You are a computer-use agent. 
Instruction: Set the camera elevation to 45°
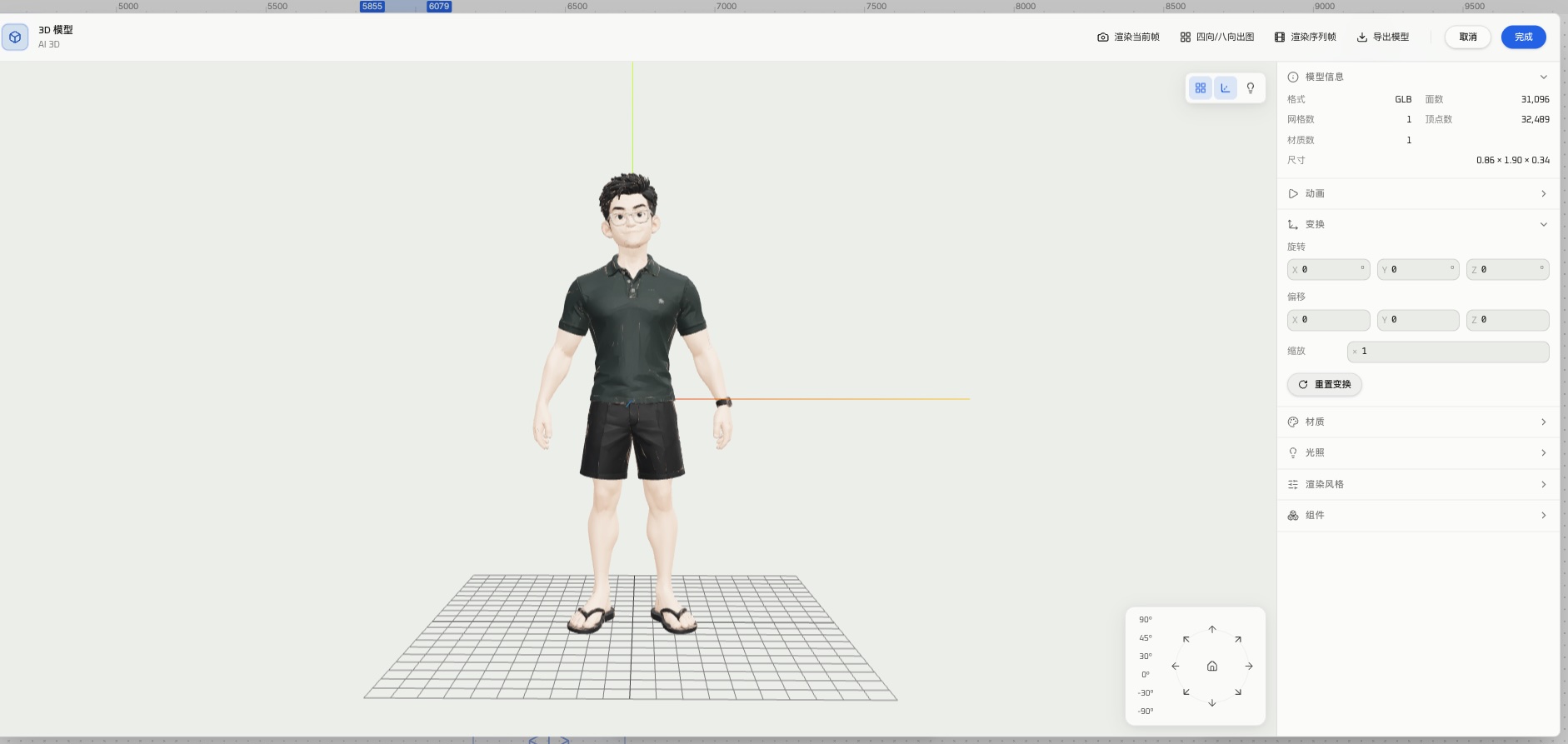click(1146, 638)
